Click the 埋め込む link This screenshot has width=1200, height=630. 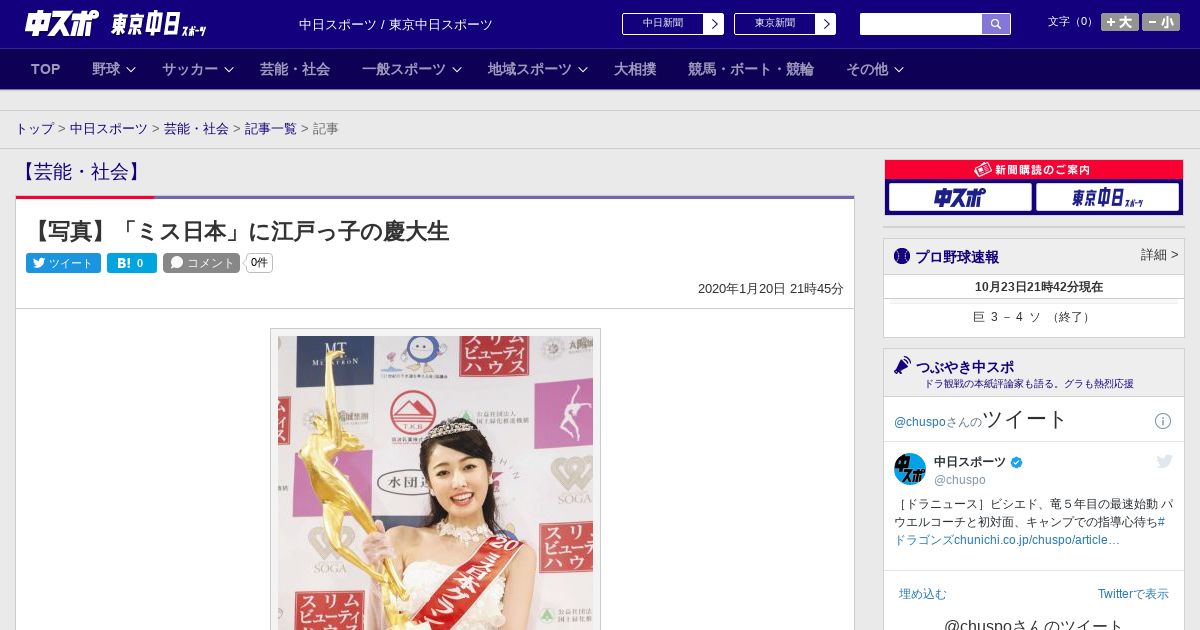922,594
